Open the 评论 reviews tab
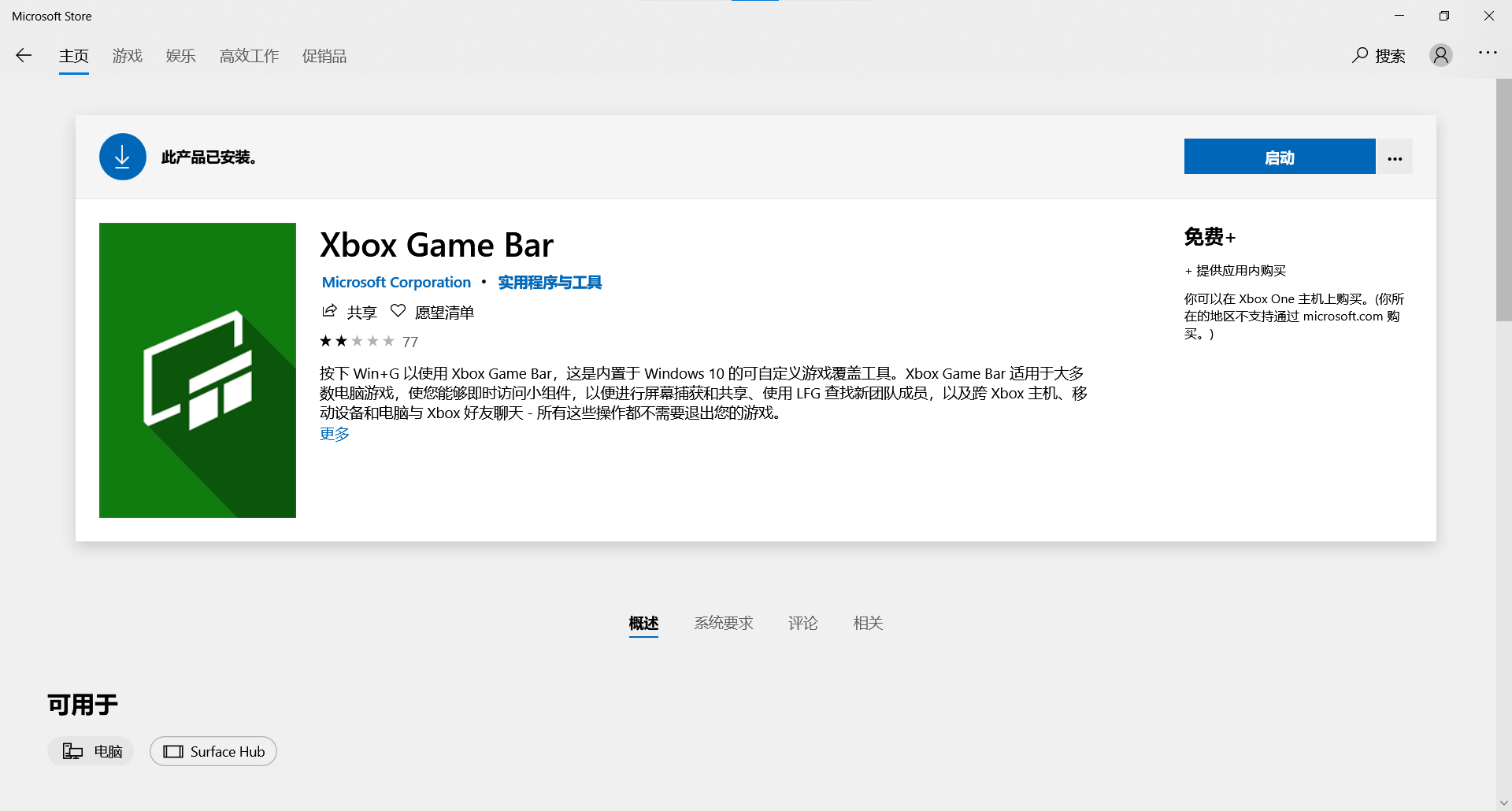 pyautogui.click(x=803, y=623)
